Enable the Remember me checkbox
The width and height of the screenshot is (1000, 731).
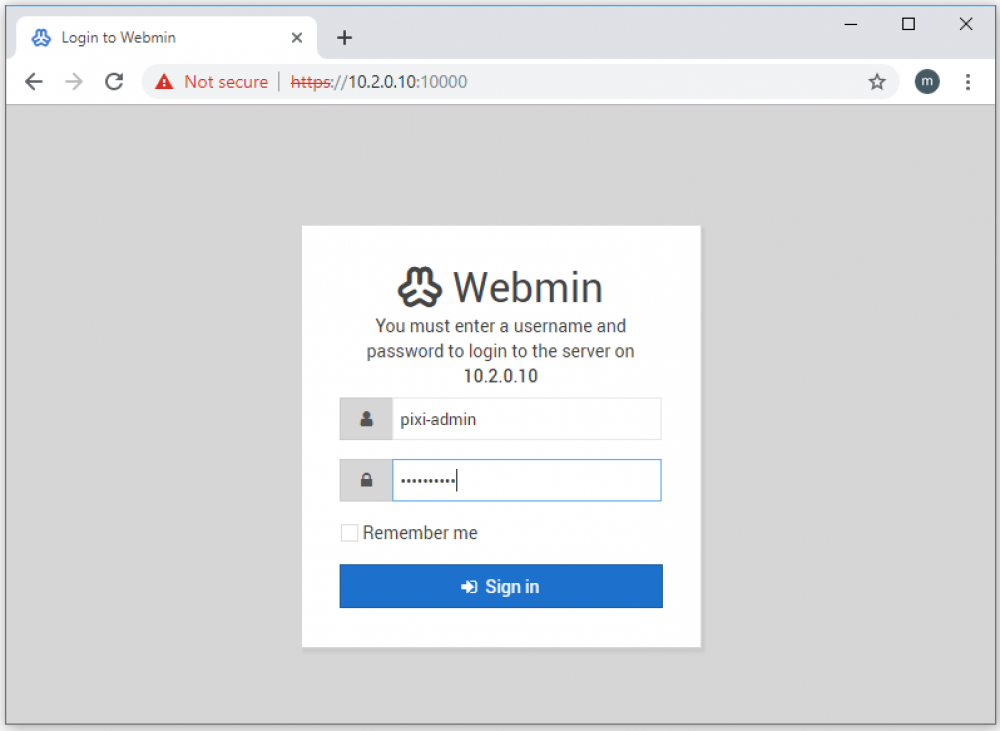349,533
